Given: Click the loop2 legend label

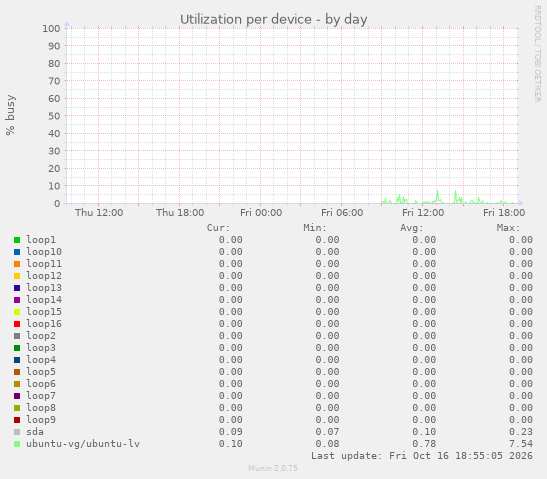Looking at the screenshot, I should tap(41, 336).
